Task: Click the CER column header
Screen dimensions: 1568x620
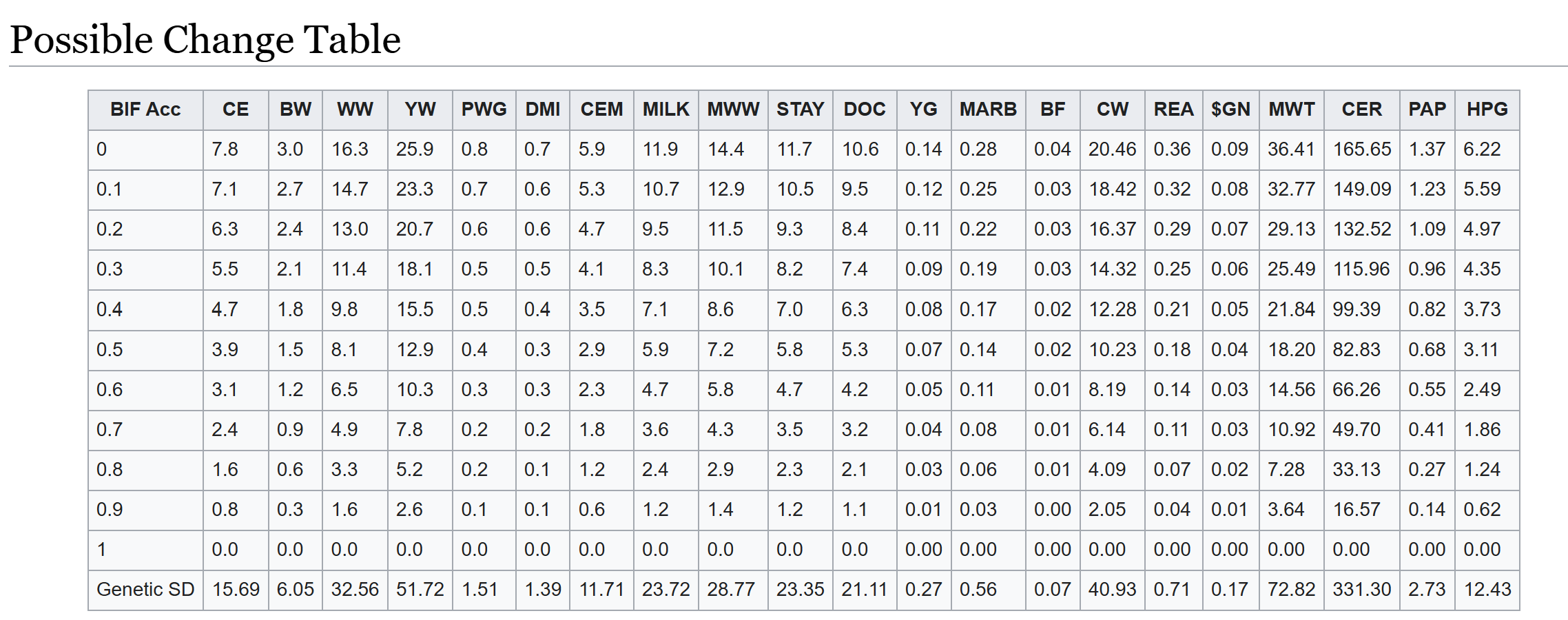Action: [x=1361, y=110]
